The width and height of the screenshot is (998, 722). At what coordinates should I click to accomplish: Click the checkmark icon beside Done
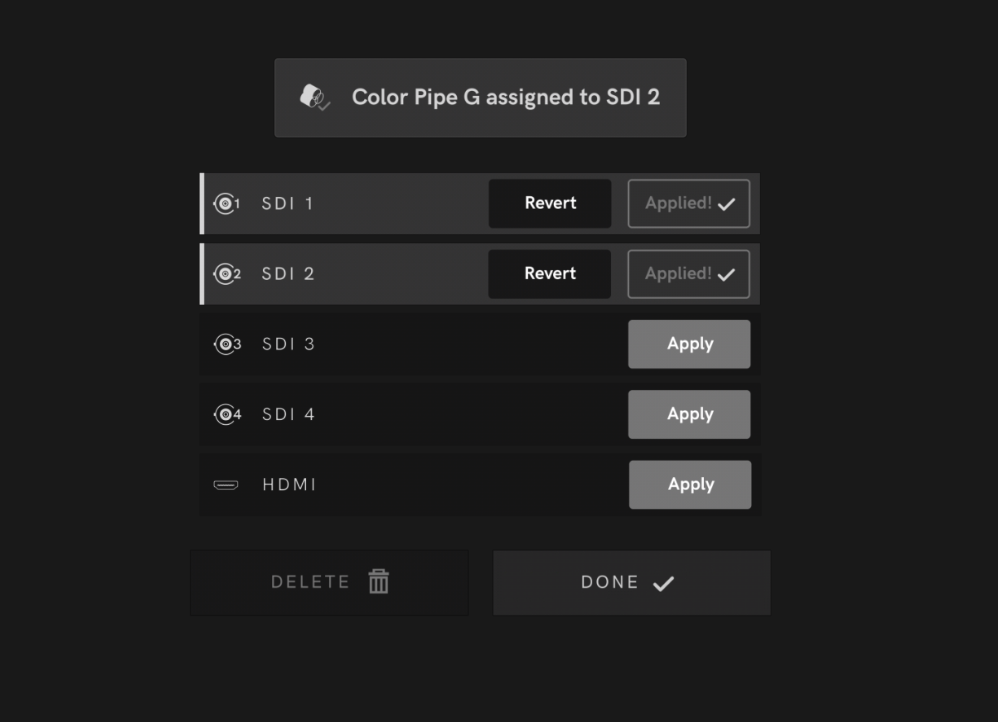click(x=663, y=583)
